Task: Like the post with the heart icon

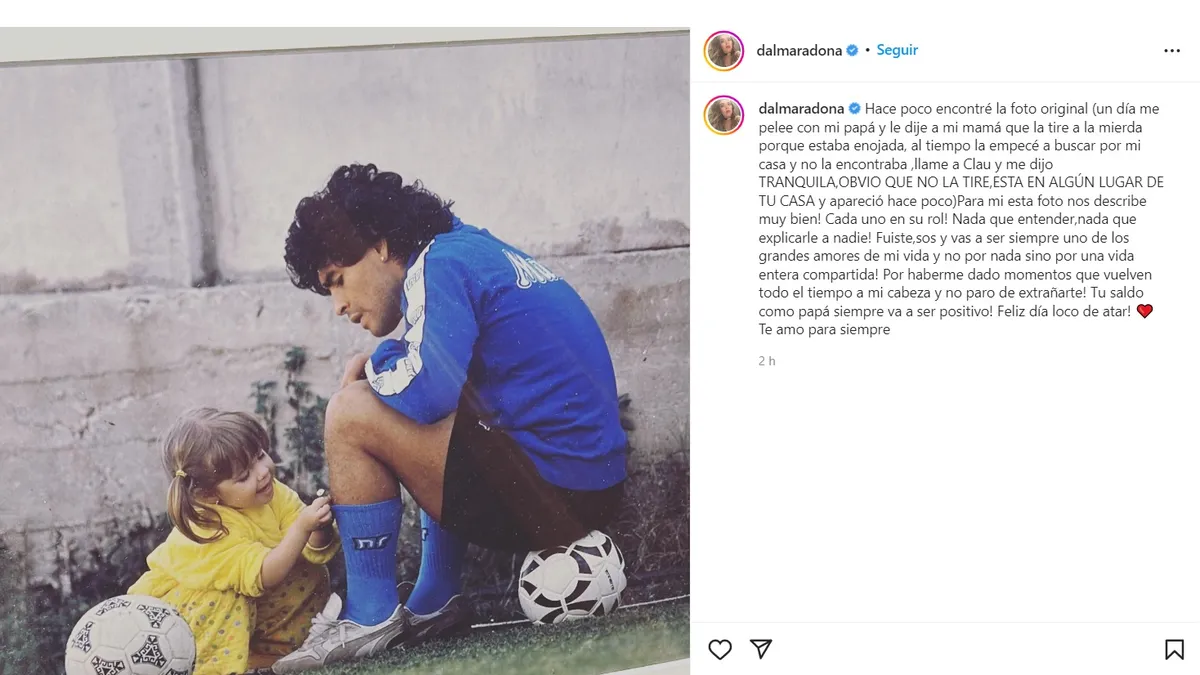Action: click(720, 650)
